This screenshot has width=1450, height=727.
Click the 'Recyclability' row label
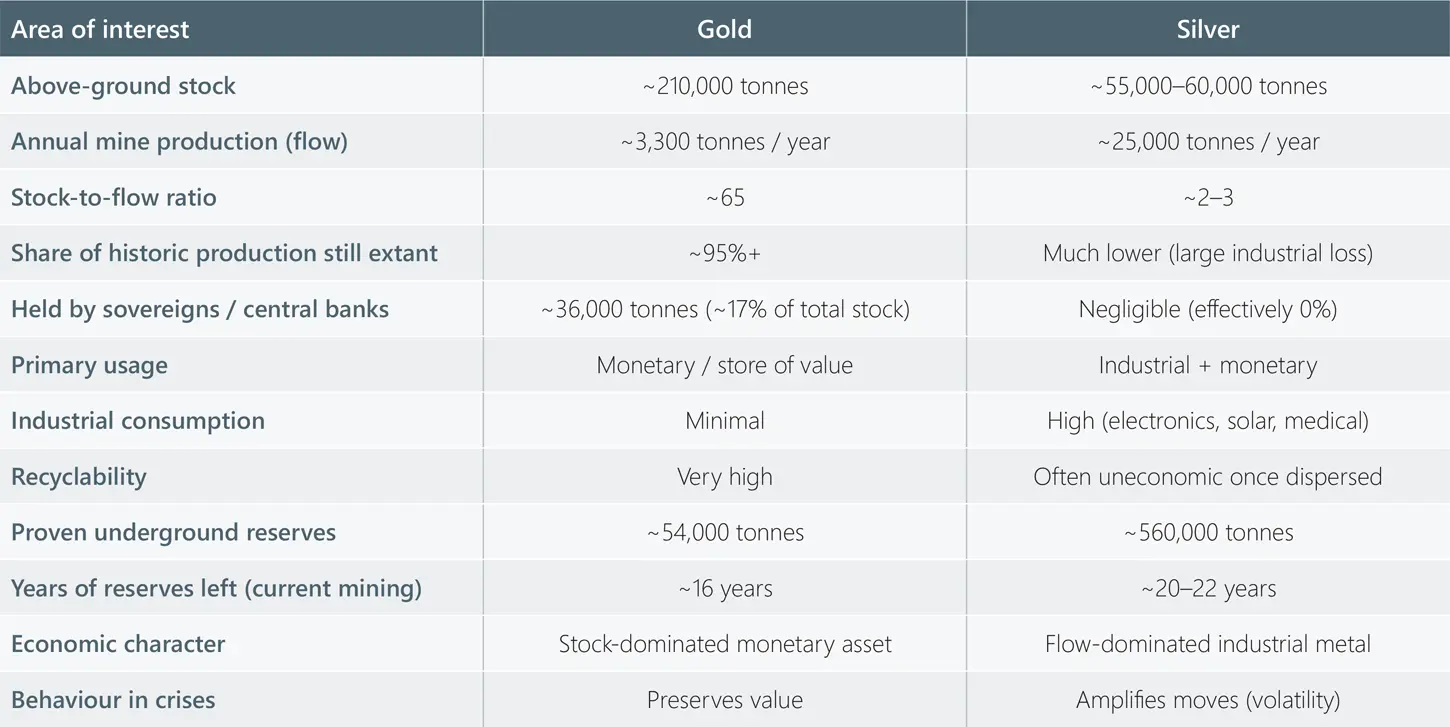point(79,477)
